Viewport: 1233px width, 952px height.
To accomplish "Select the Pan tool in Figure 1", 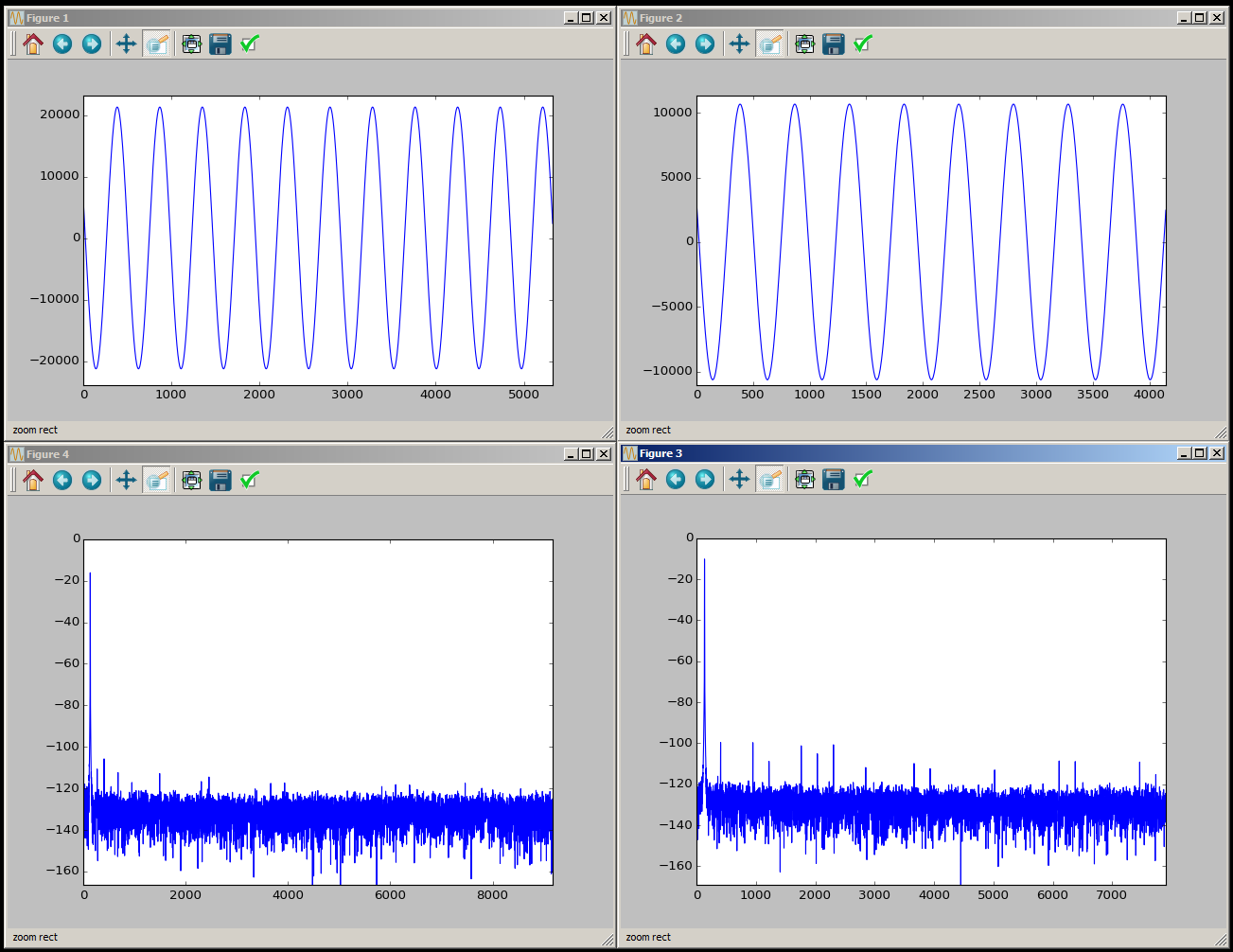I will click(126, 44).
